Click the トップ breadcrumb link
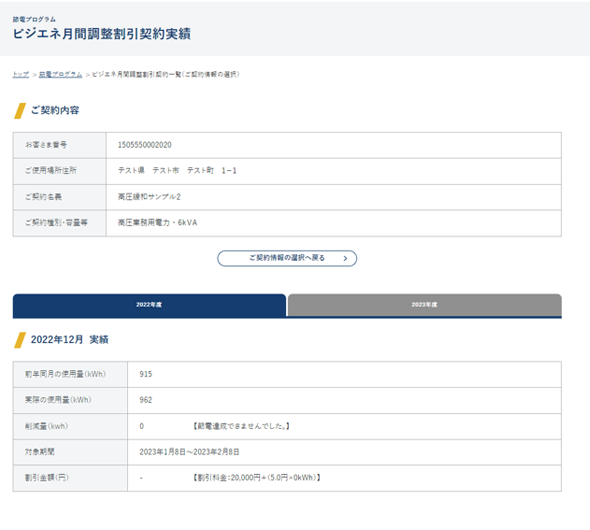 click(x=21, y=74)
